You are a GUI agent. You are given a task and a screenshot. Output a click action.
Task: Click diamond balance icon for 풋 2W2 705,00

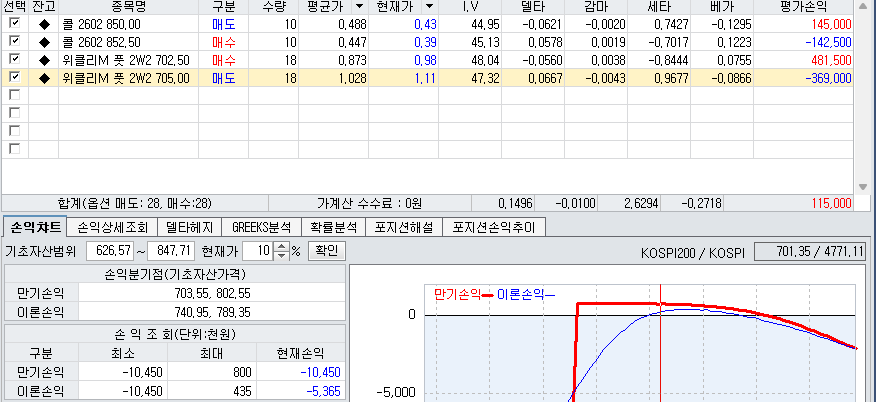pos(44,79)
